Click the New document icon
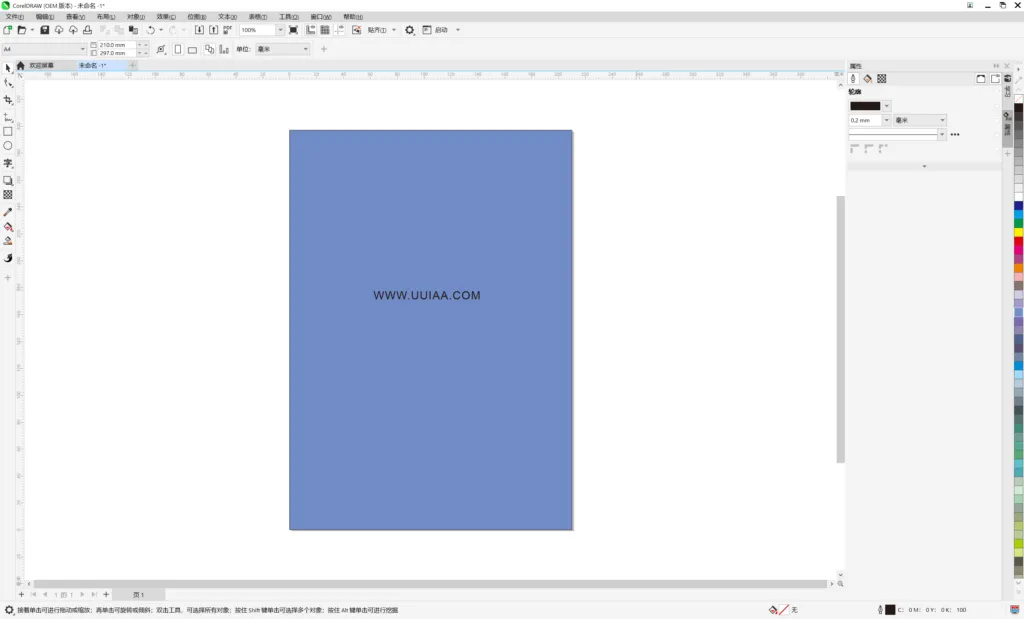The image size is (1024, 619). [7, 30]
